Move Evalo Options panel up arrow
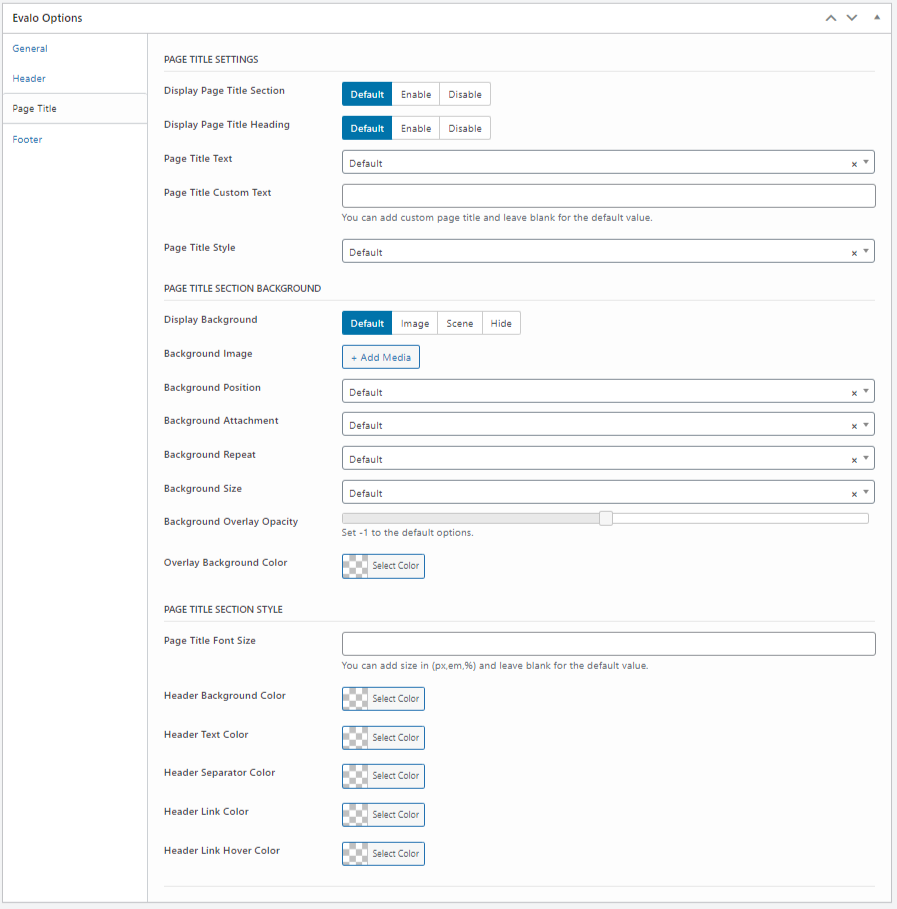Image resolution: width=897 pixels, height=909 pixels. click(x=831, y=18)
